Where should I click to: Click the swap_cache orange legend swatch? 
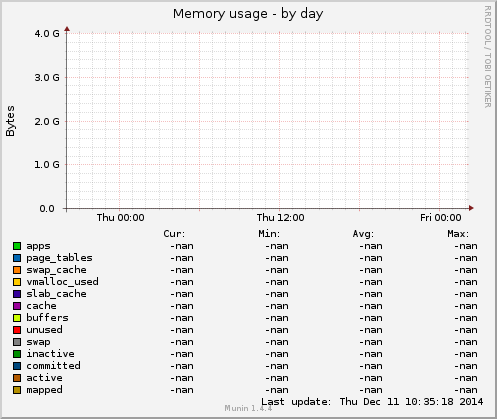pyautogui.click(x=17, y=270)
